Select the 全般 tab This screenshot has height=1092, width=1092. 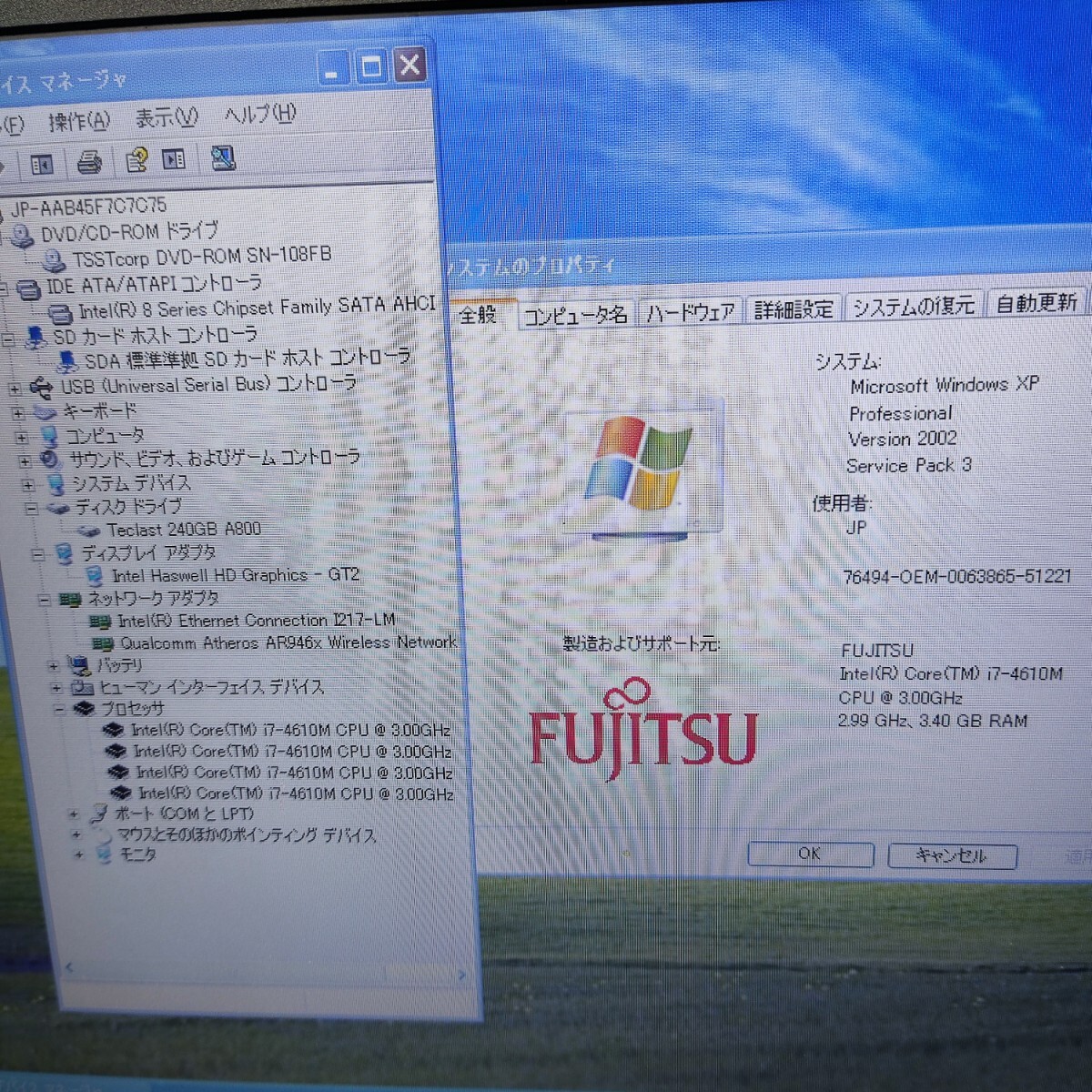coord(480,314)
